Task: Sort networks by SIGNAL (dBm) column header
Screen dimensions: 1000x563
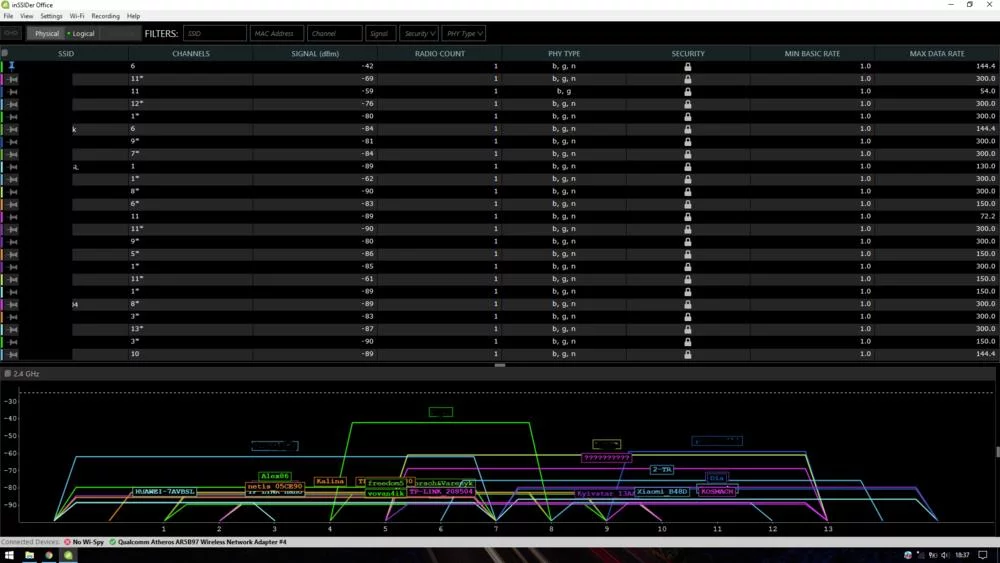Action: point(316,53)
